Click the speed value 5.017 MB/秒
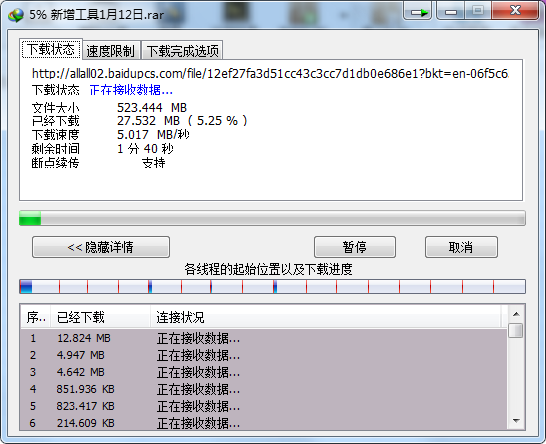Screen dimensions: 546x444 [x=153, y=134]
